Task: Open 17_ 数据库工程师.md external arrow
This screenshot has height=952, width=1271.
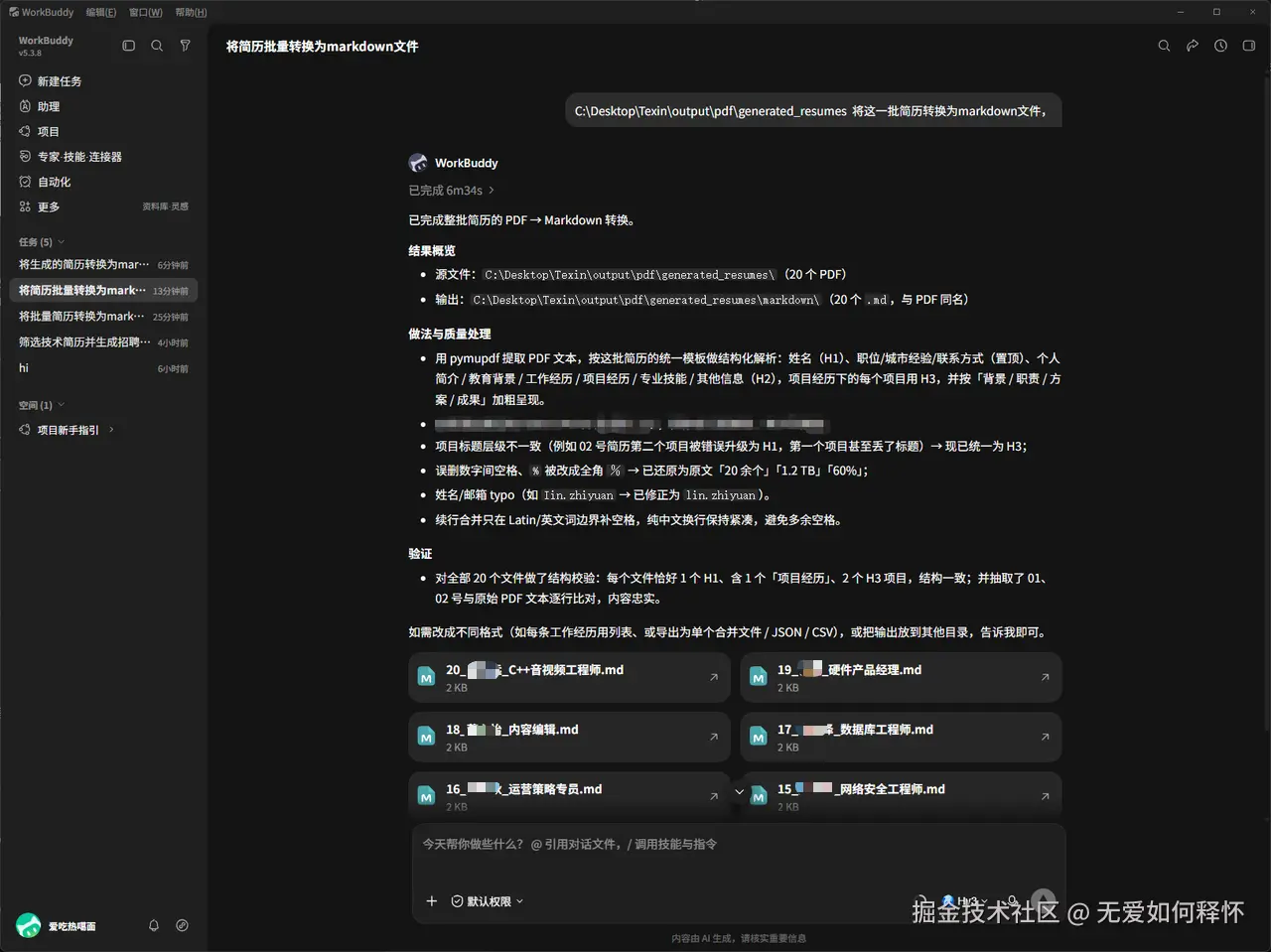Action: pyautogui.click(x=1045, y=737)
